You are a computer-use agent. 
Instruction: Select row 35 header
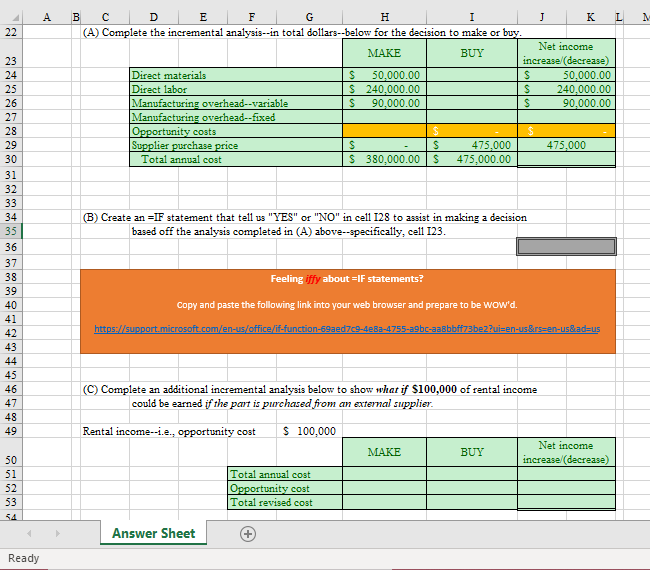coord(11,230)
